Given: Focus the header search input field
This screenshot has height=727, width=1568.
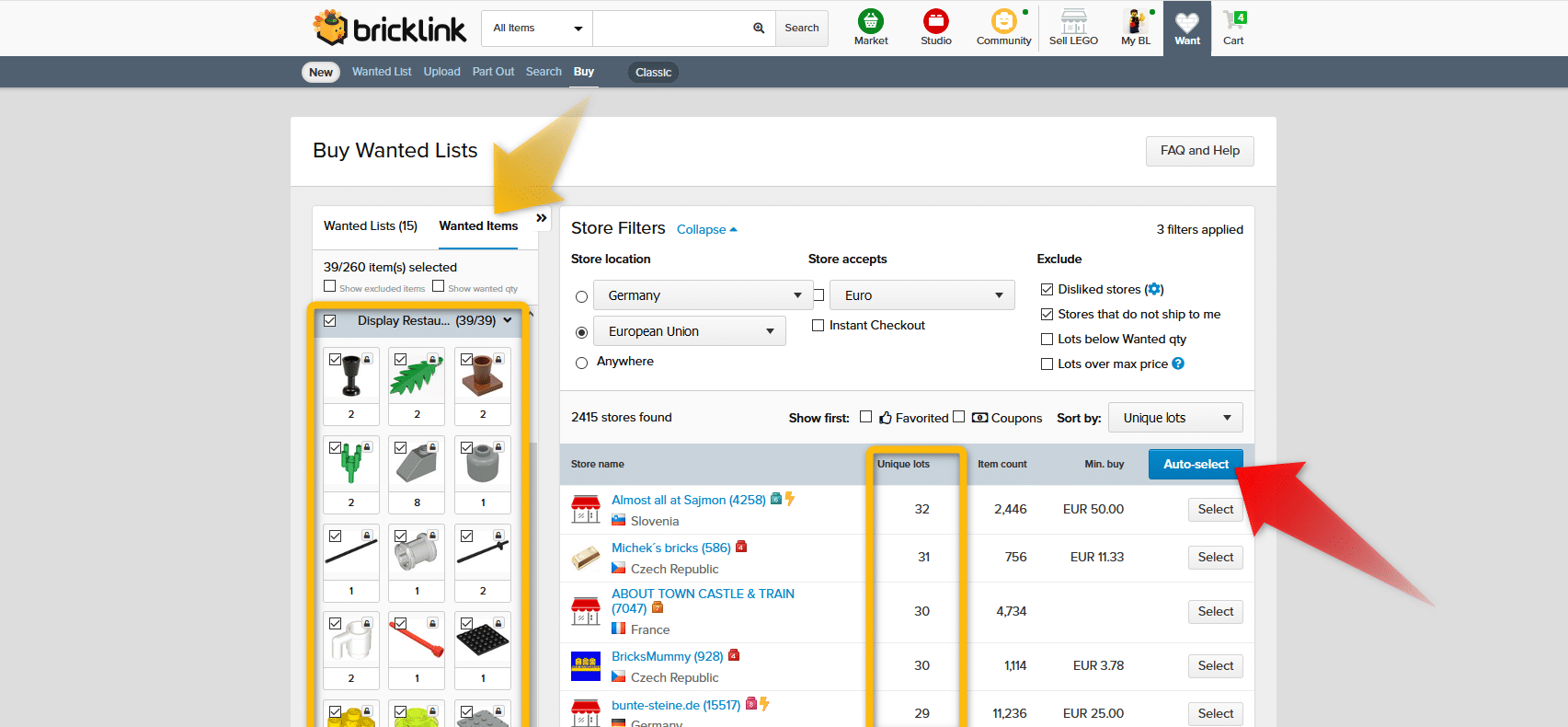Looking at the screenshot, I should 673,29.
